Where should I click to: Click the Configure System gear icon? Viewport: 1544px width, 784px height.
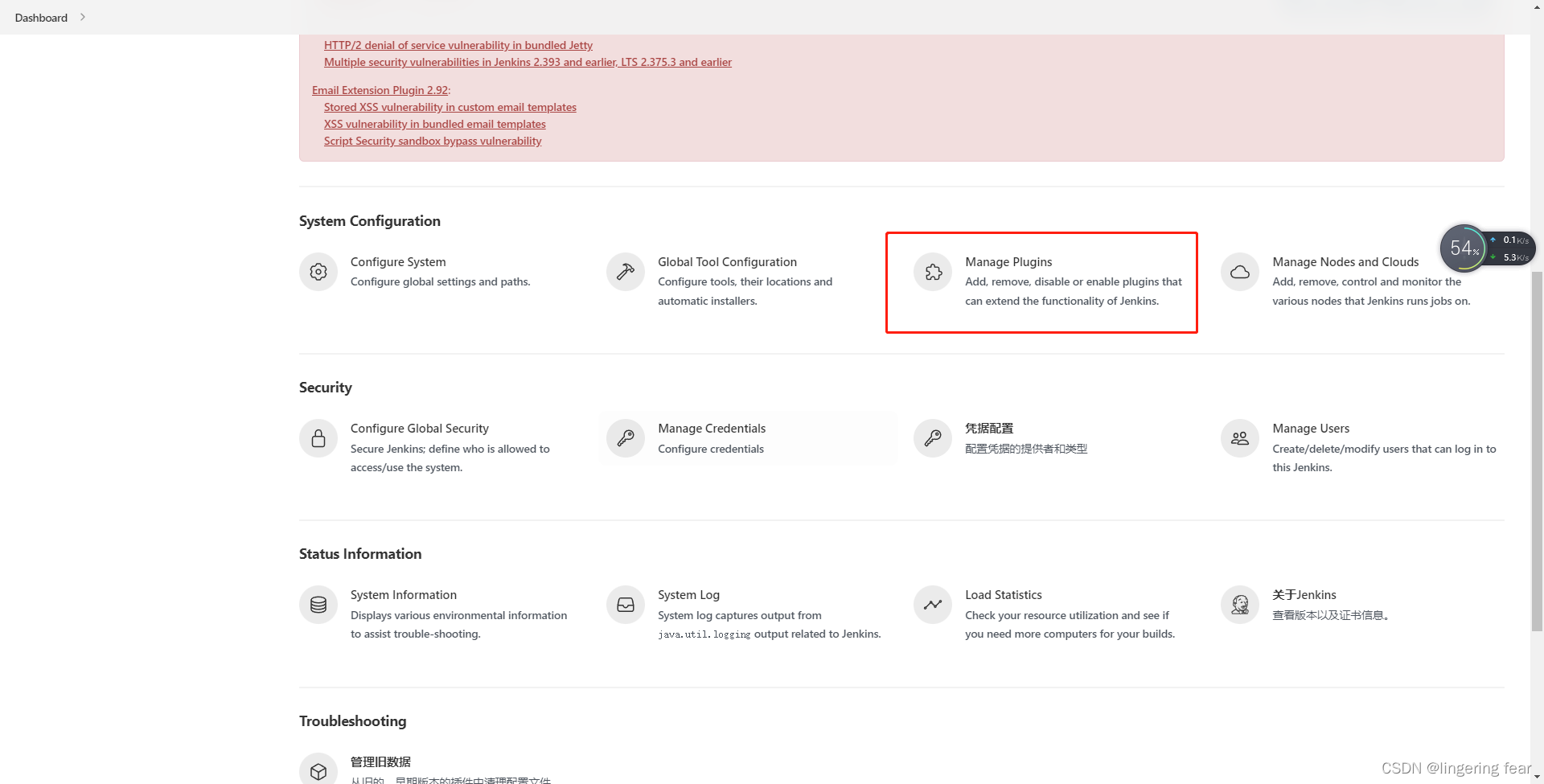(x=318, y=272)
